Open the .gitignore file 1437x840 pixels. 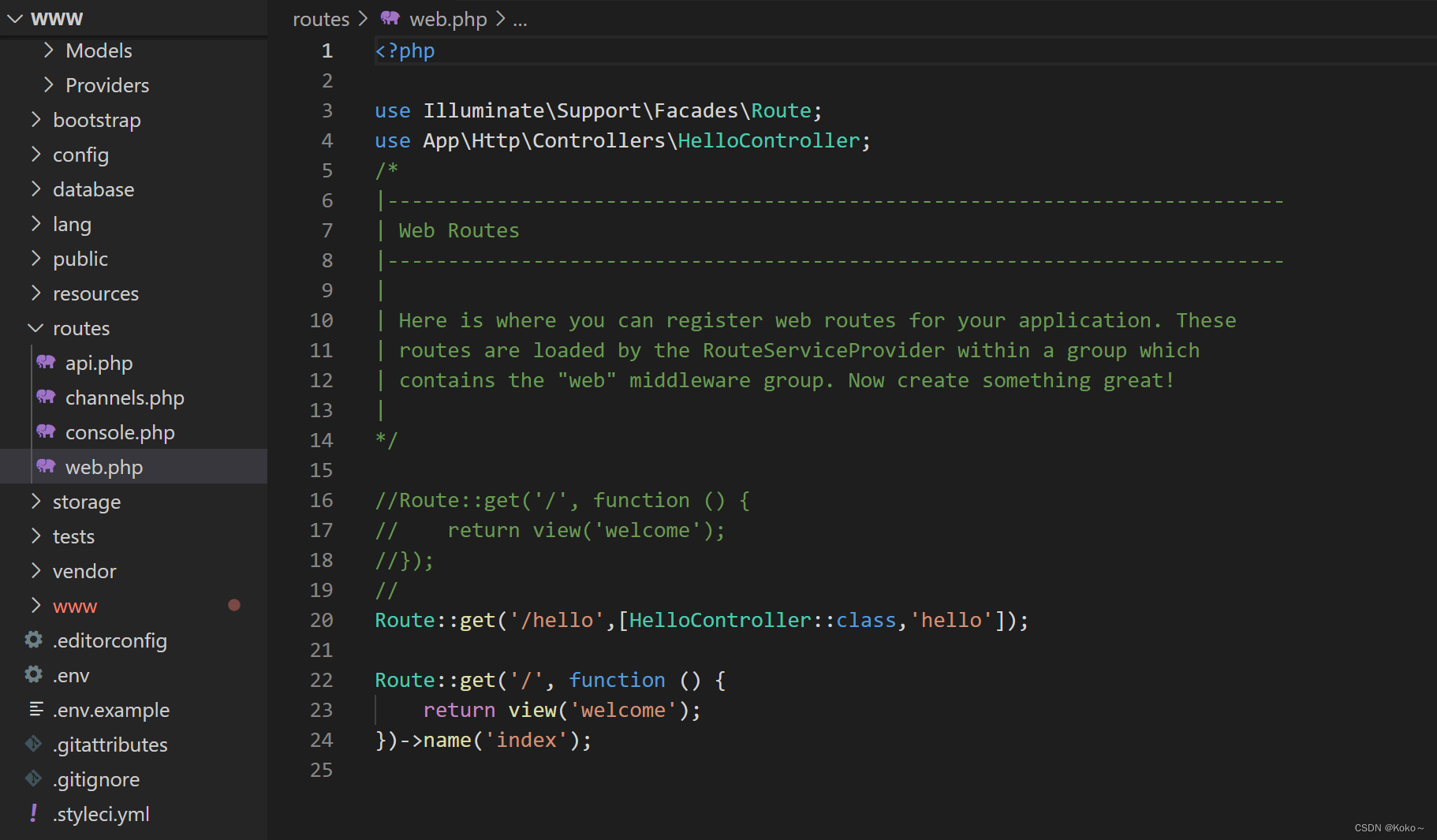click(96, 779)
